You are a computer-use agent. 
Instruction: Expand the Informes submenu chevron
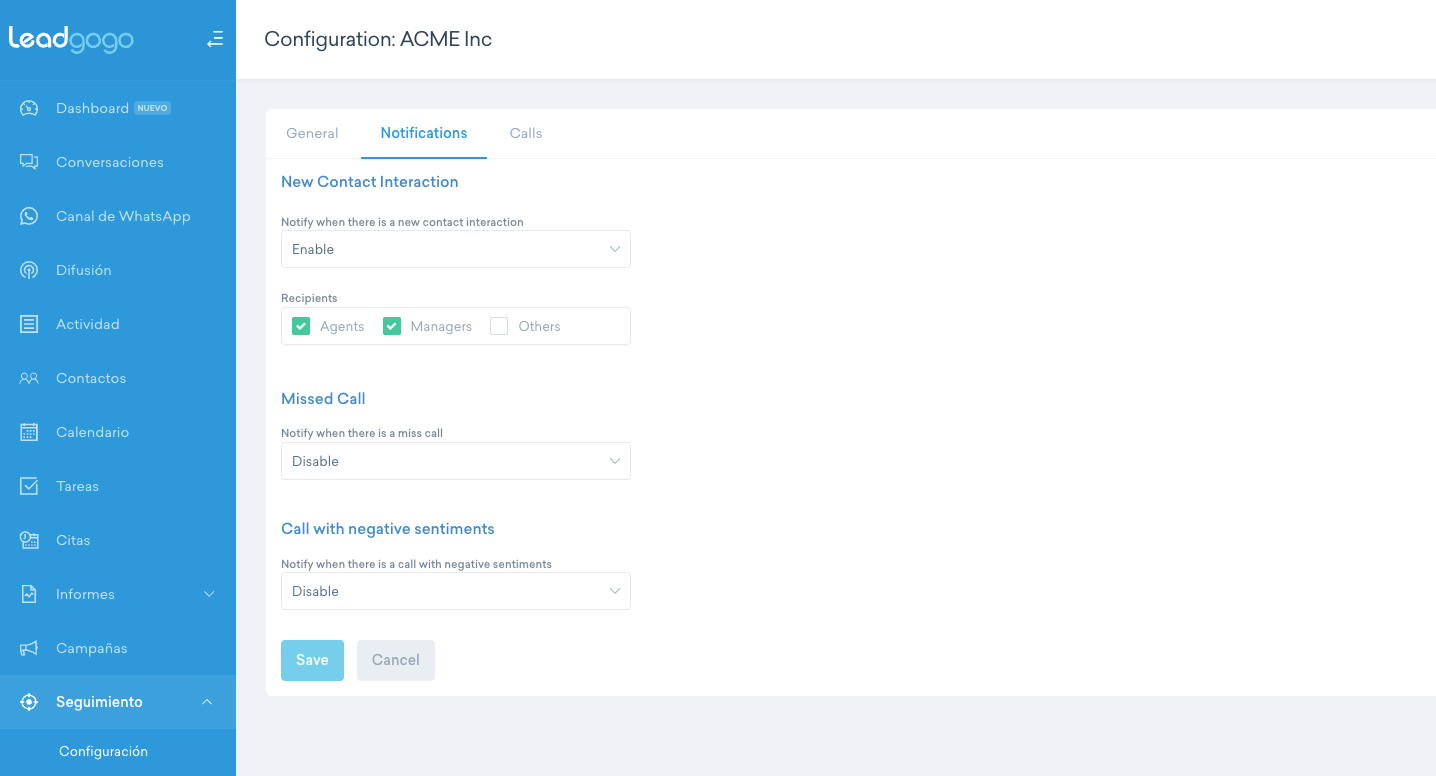(209, 594)
